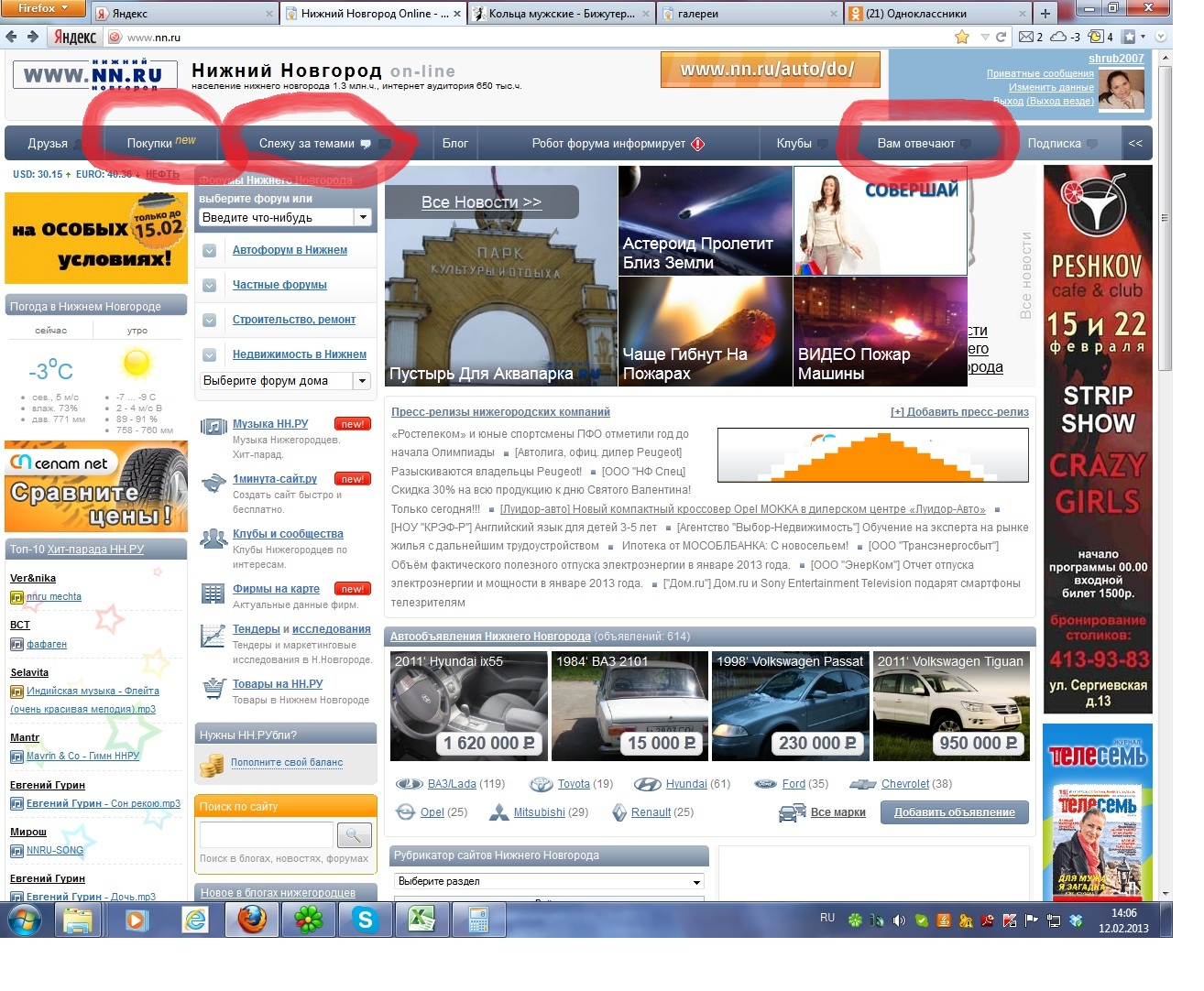Click volume speaker icon in tray
Image resolution: width=1204 pixels, height=991 pixels.
click(899, 920)
